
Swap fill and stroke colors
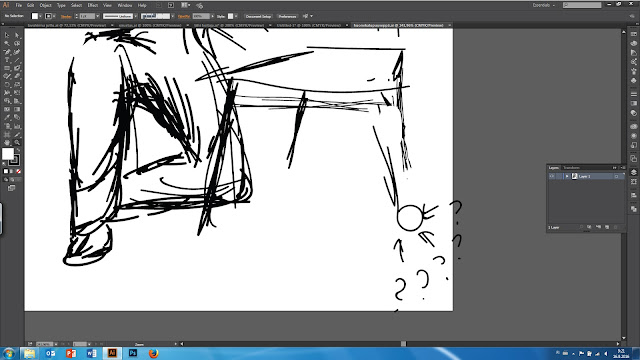[18, 150]
